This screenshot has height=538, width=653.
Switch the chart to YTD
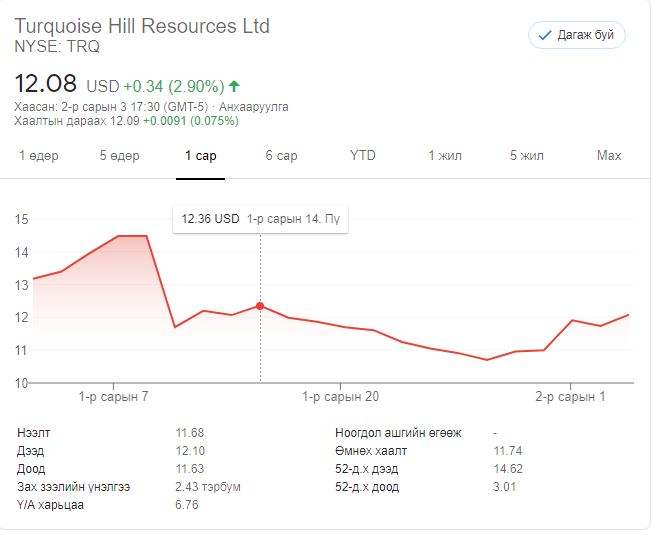363,156
